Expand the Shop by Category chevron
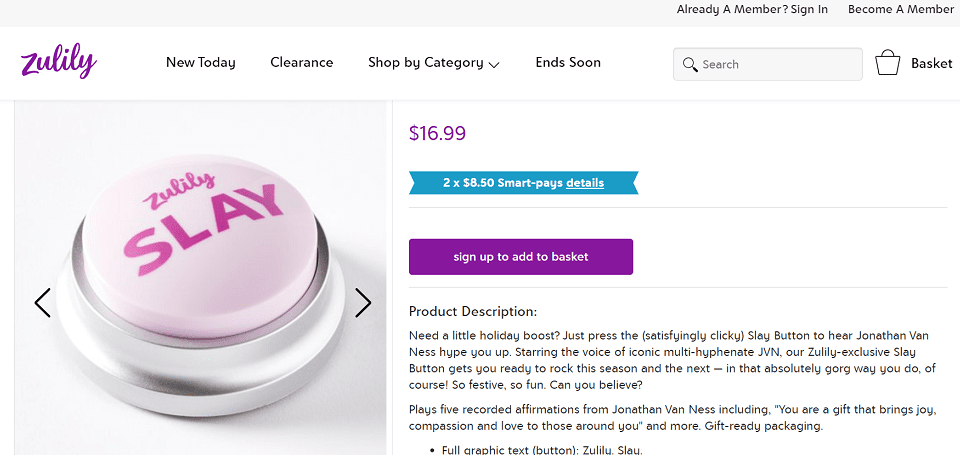This screenshot has height=455, width=960. click(x=494, y=64)
